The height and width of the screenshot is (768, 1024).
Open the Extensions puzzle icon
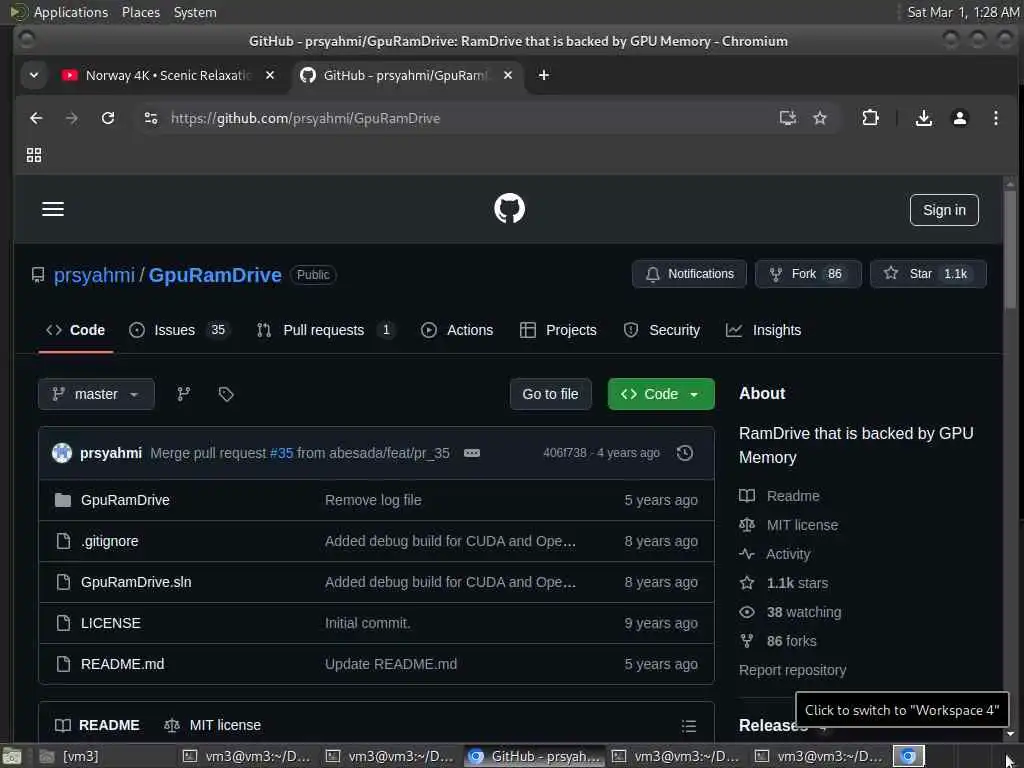point(870,118)
